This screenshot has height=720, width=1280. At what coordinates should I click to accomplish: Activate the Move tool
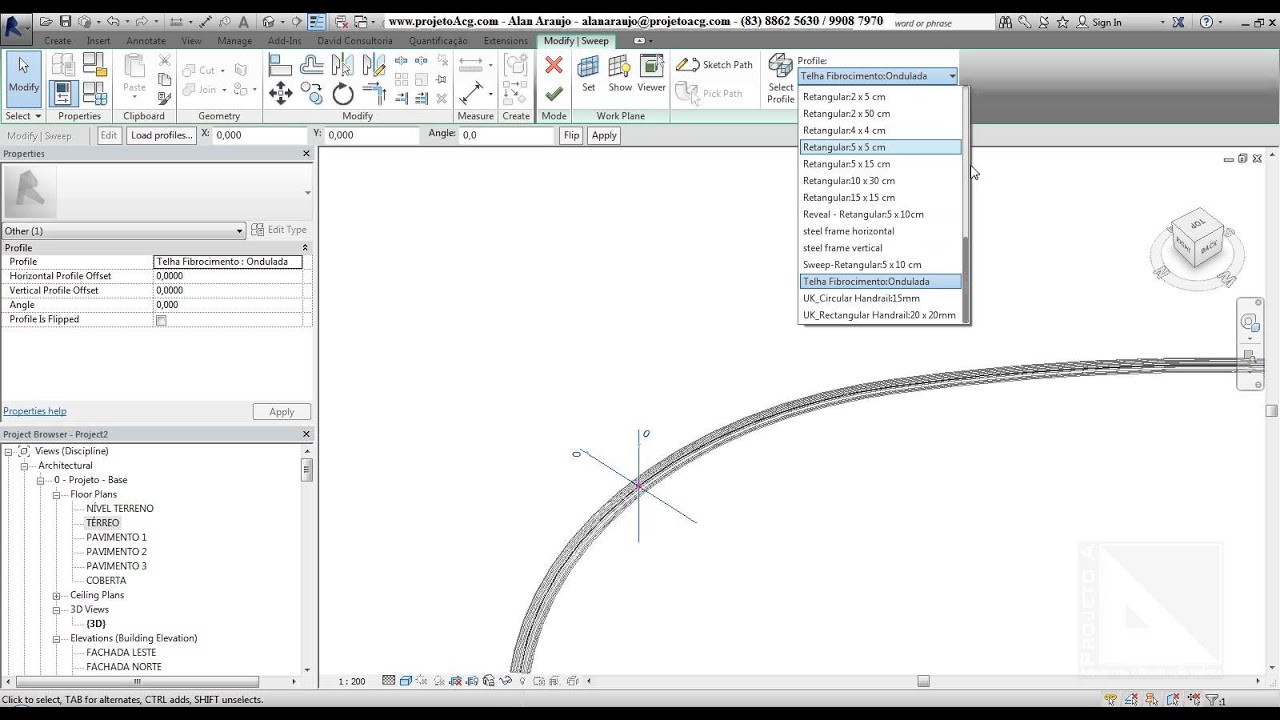pyautogui.click(x=281, y=93)
